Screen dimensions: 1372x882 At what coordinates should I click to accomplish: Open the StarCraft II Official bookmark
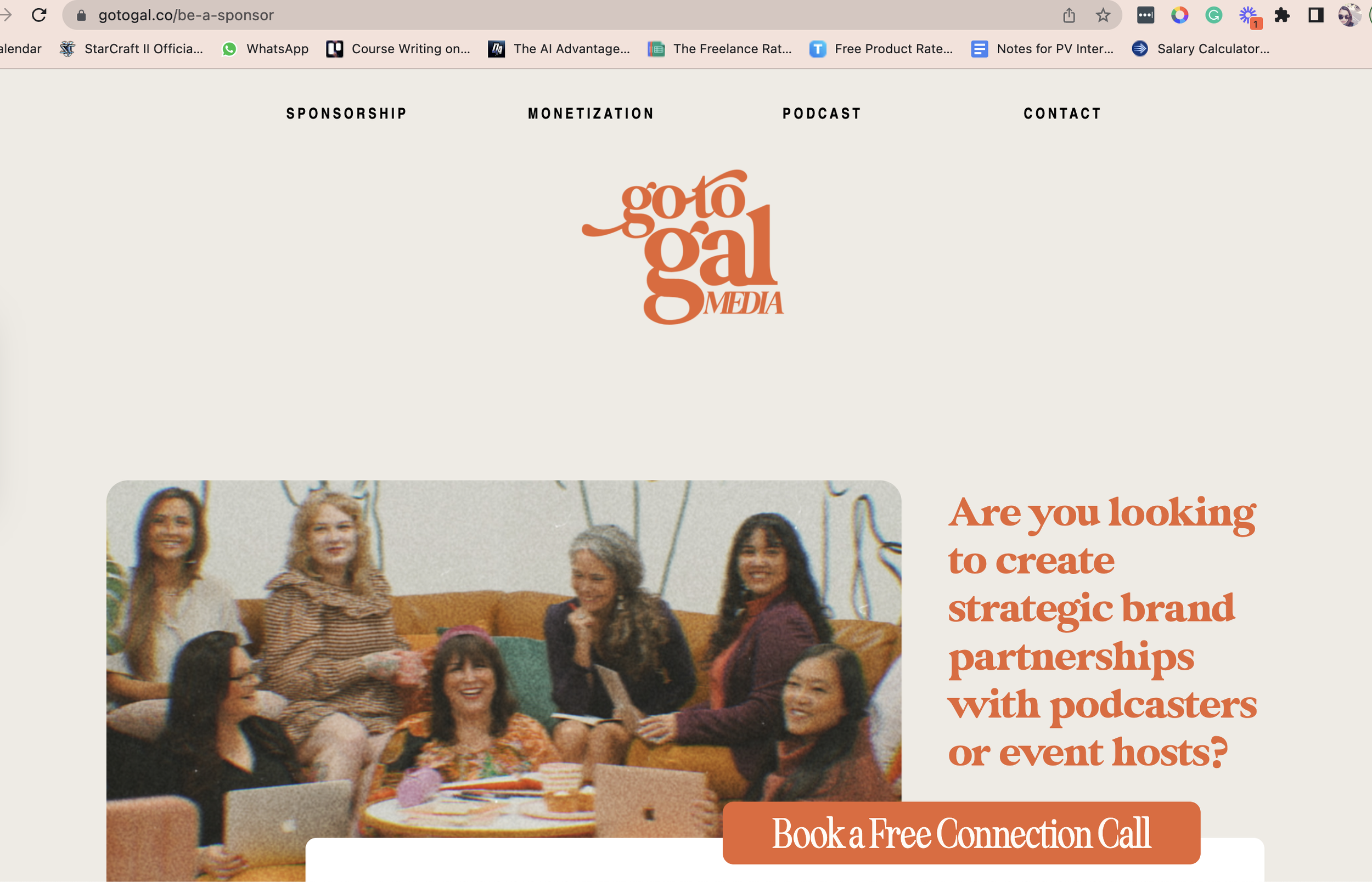pos(131,49)
